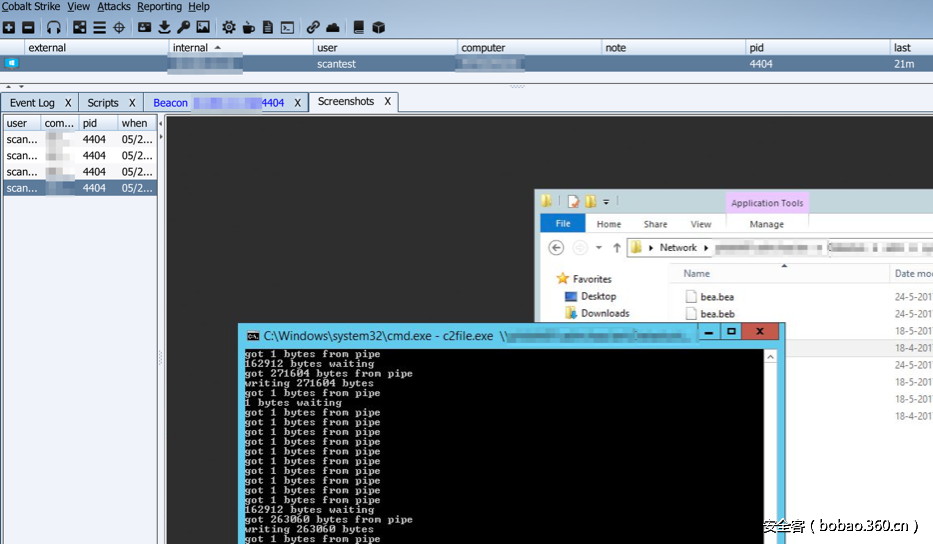Open Manage Web Server cloud icon
Viewport: 933px width, 544px height.
pyautogui.click(x=333, y=27)
